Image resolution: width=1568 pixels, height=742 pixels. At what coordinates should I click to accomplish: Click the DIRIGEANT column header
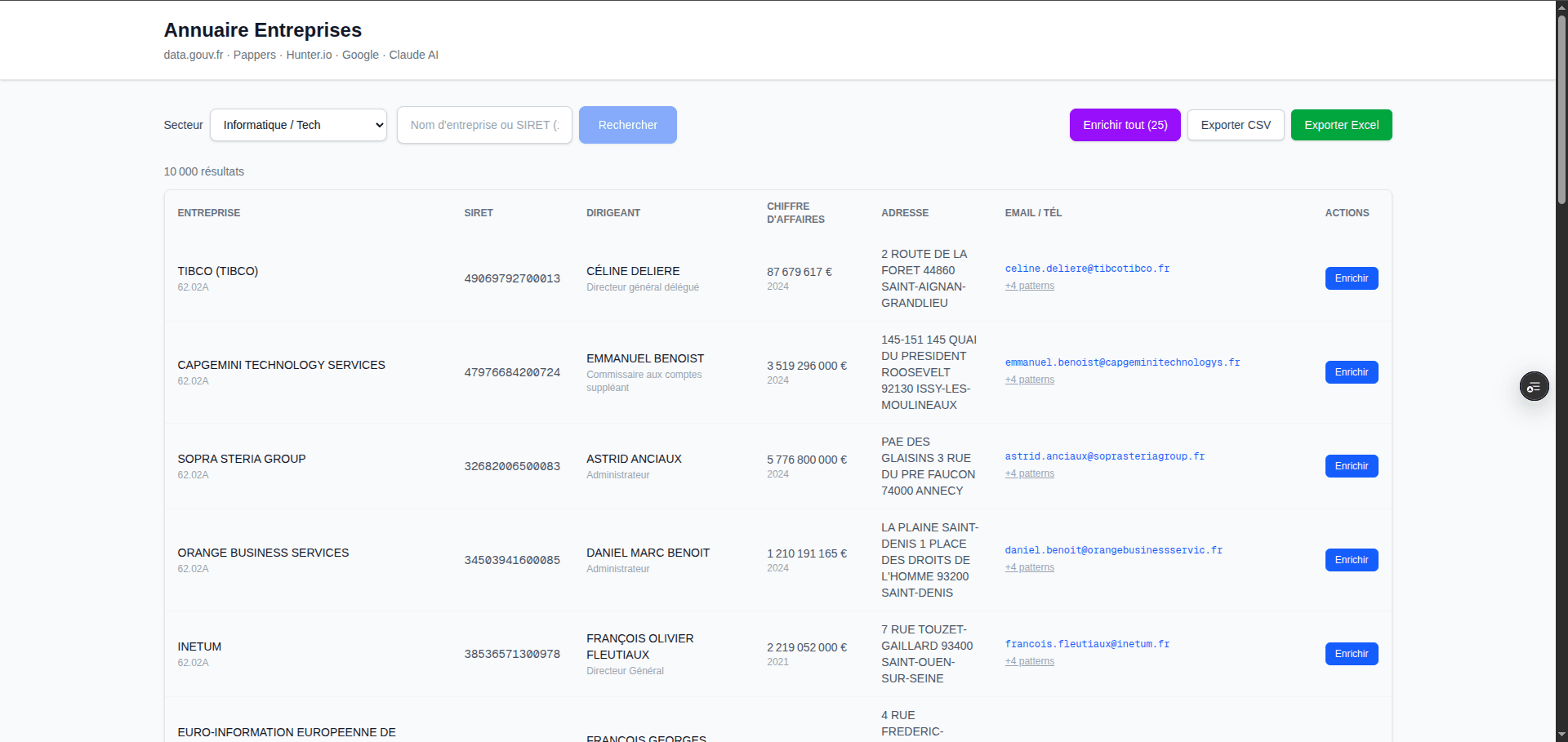[x=613, y=213]
